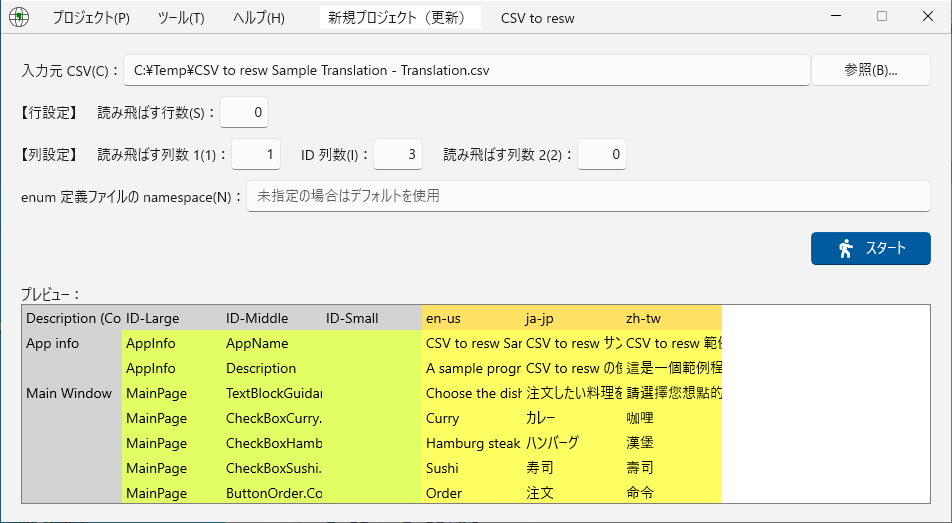This screenshot has width=952, height=523.
Task: Click the A sample progr en-us cell
Action: point(472,368)
